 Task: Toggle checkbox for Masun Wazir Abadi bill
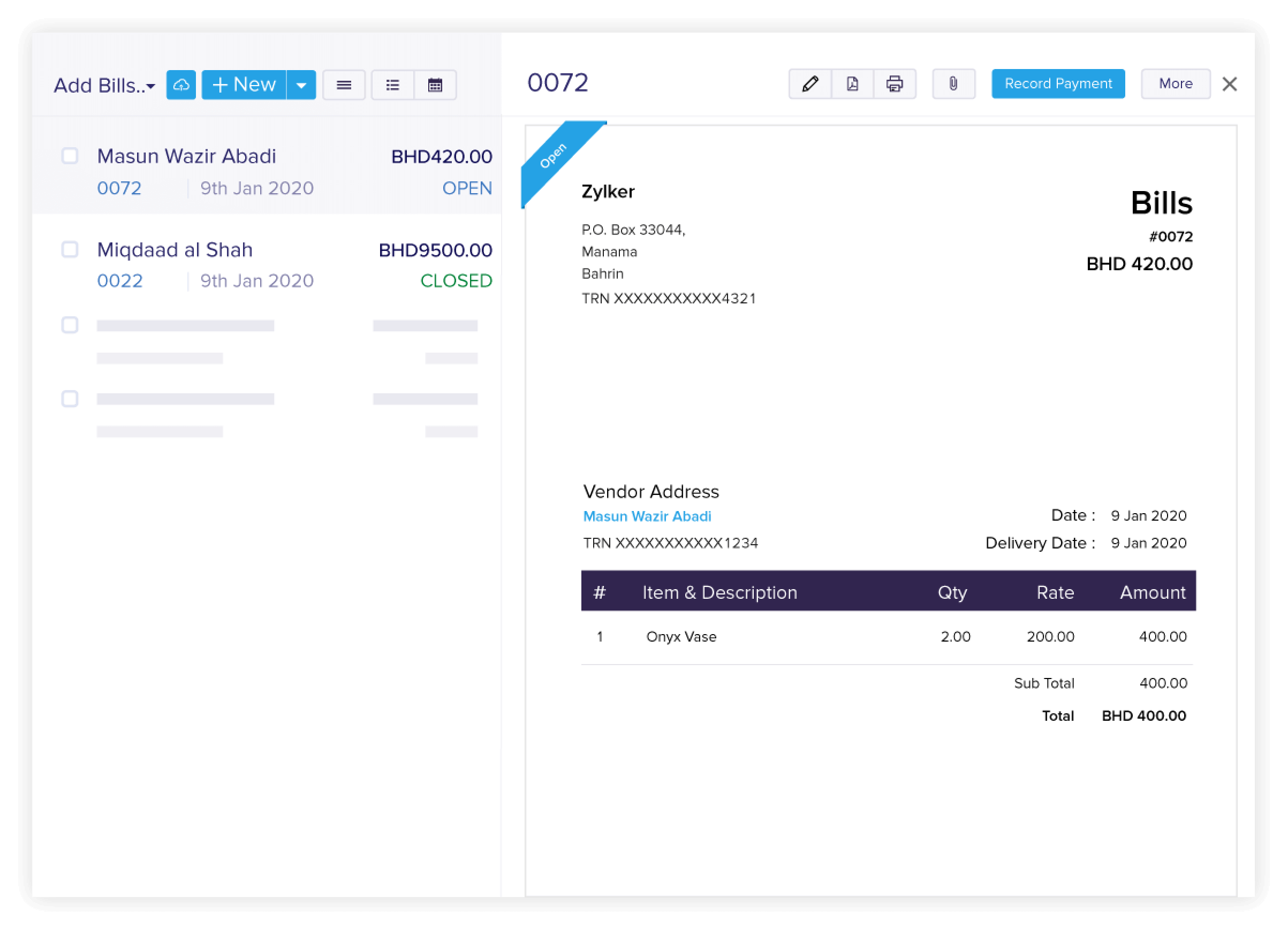coord(70,155)
